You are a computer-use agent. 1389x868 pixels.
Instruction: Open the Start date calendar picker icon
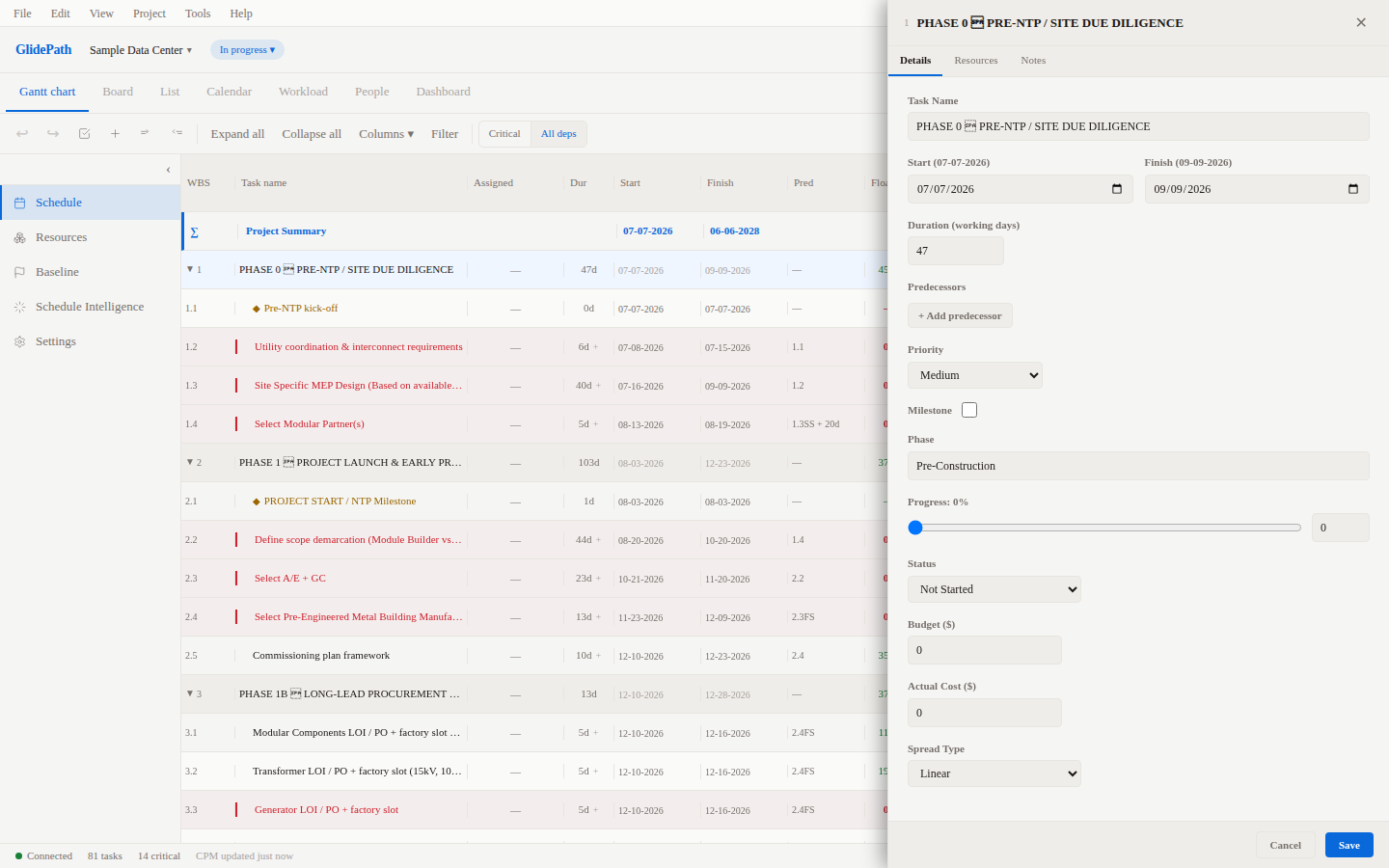click(x=1117, y=189)
